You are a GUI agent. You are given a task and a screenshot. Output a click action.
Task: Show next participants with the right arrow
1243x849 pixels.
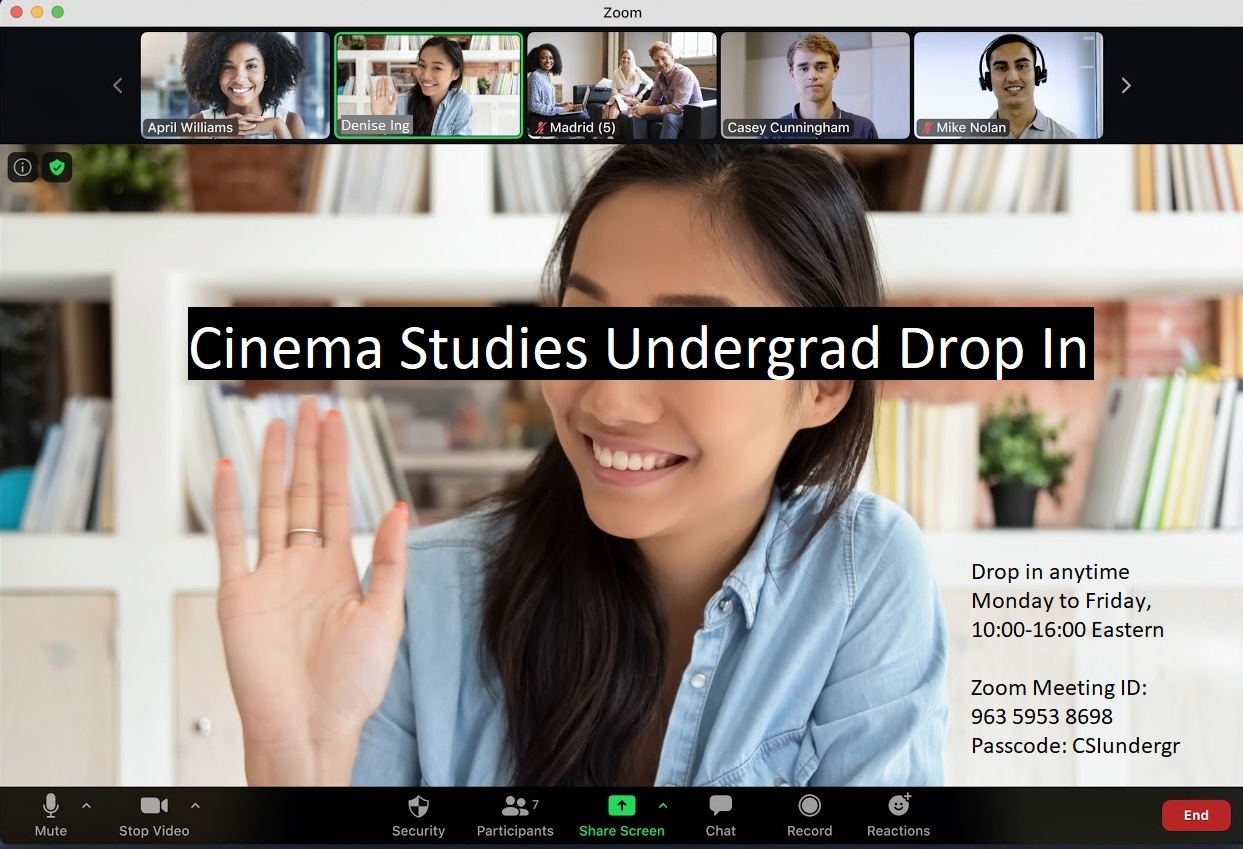[x=1126, y=86]
